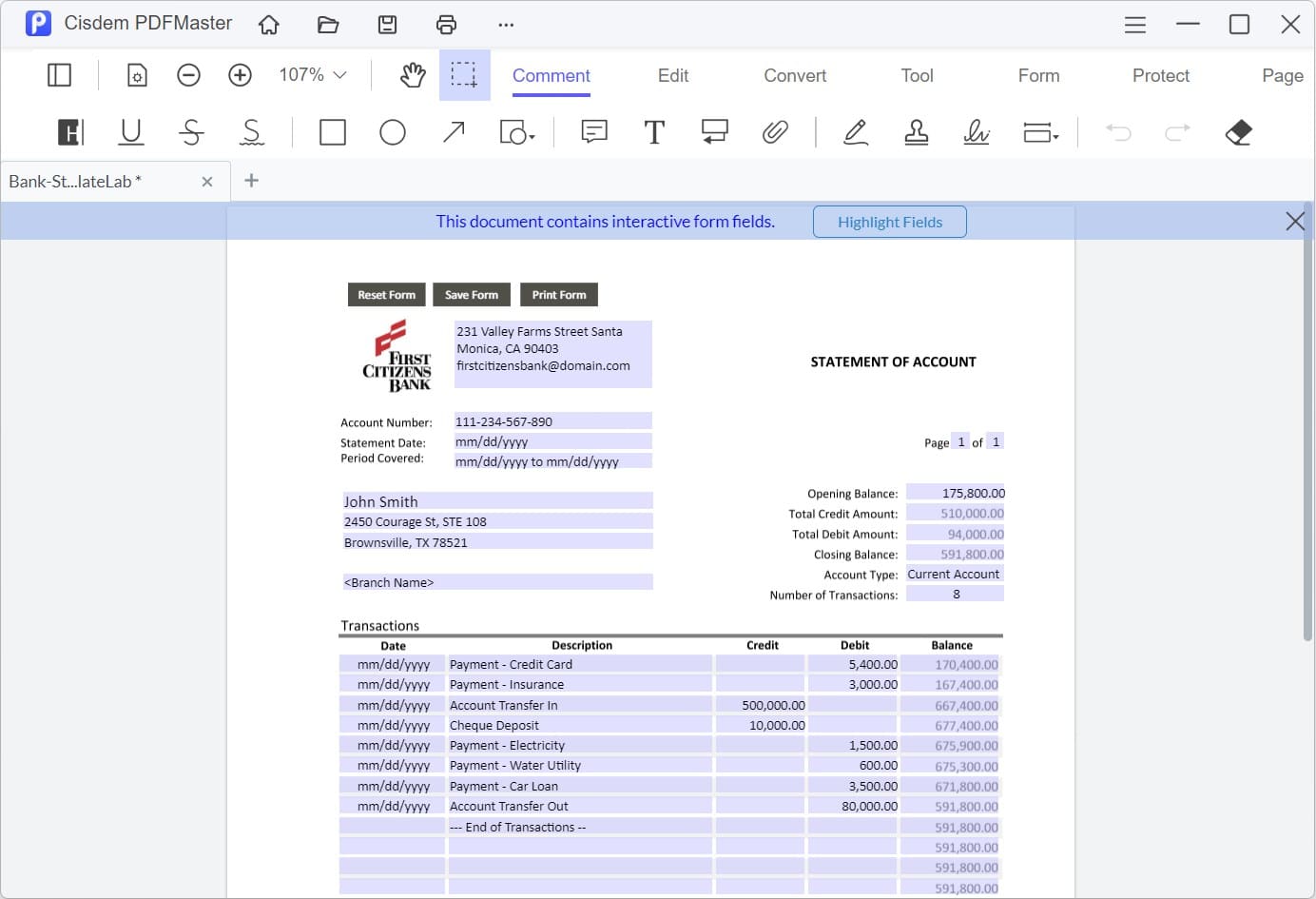Open the zoom level dropdown
The image size is (1316, 899).
click(x=312, y=73)
